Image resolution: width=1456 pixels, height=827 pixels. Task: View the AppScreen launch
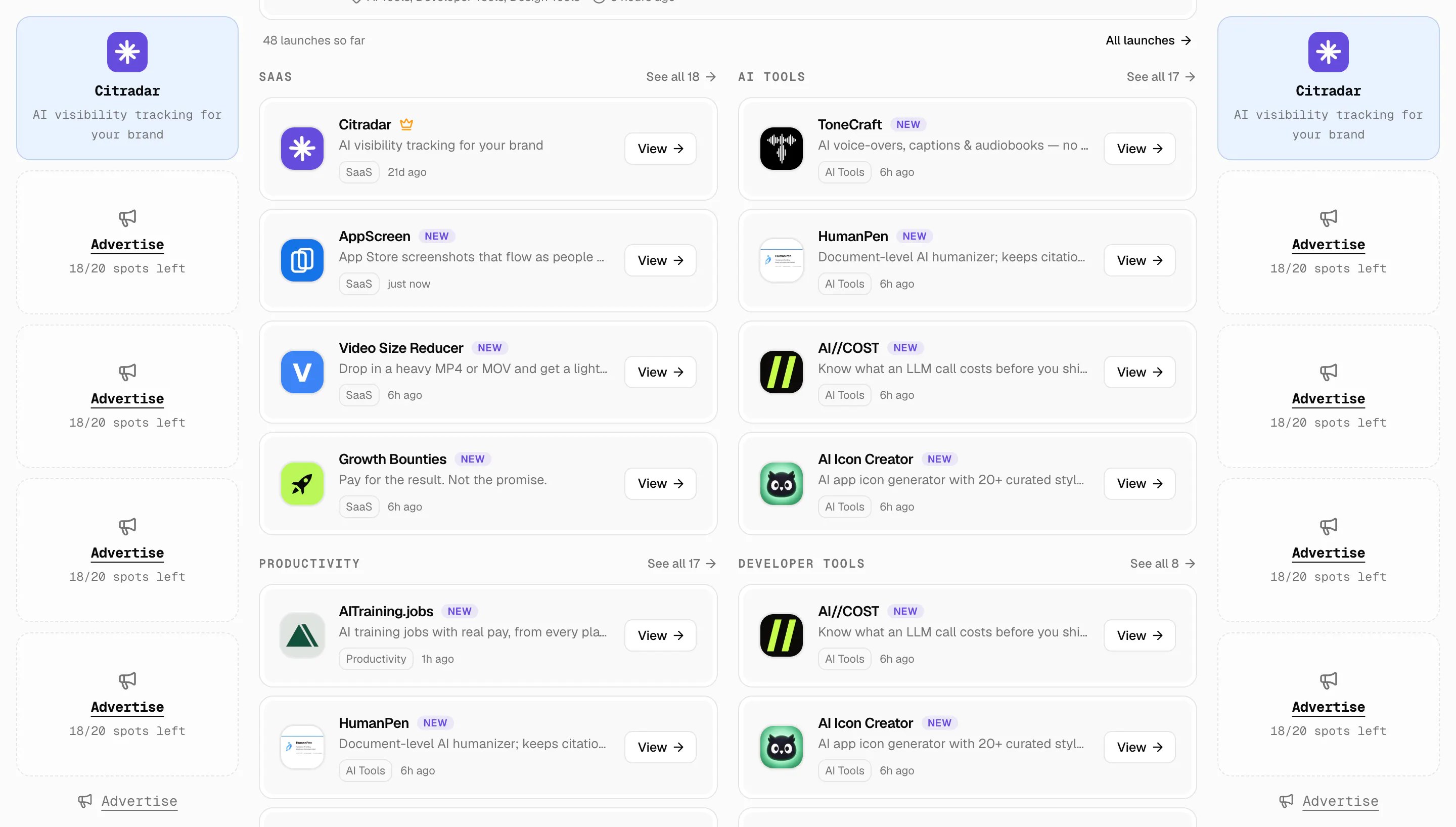pyautogui.click(x=660, y=260)
